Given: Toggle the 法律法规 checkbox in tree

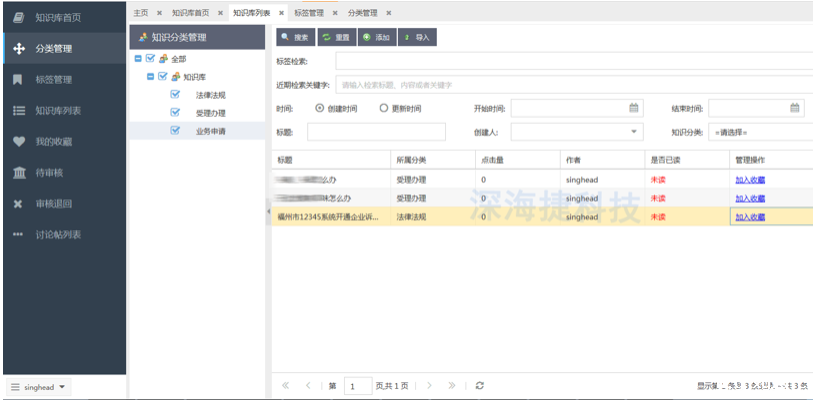Looking at the screenshot, I should (174, 95).
